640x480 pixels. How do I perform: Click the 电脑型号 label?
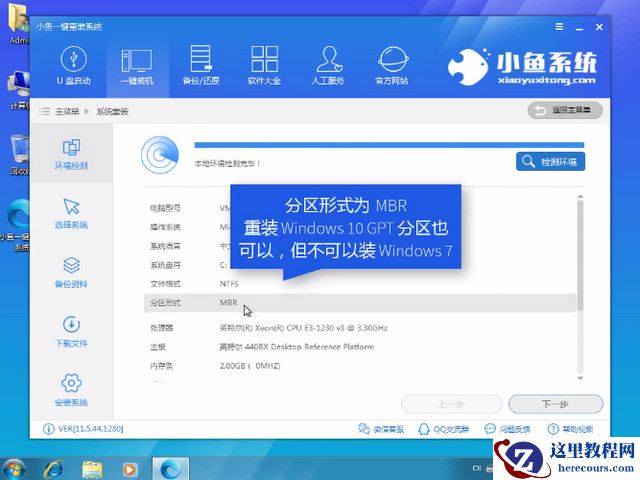coord(165,208)
